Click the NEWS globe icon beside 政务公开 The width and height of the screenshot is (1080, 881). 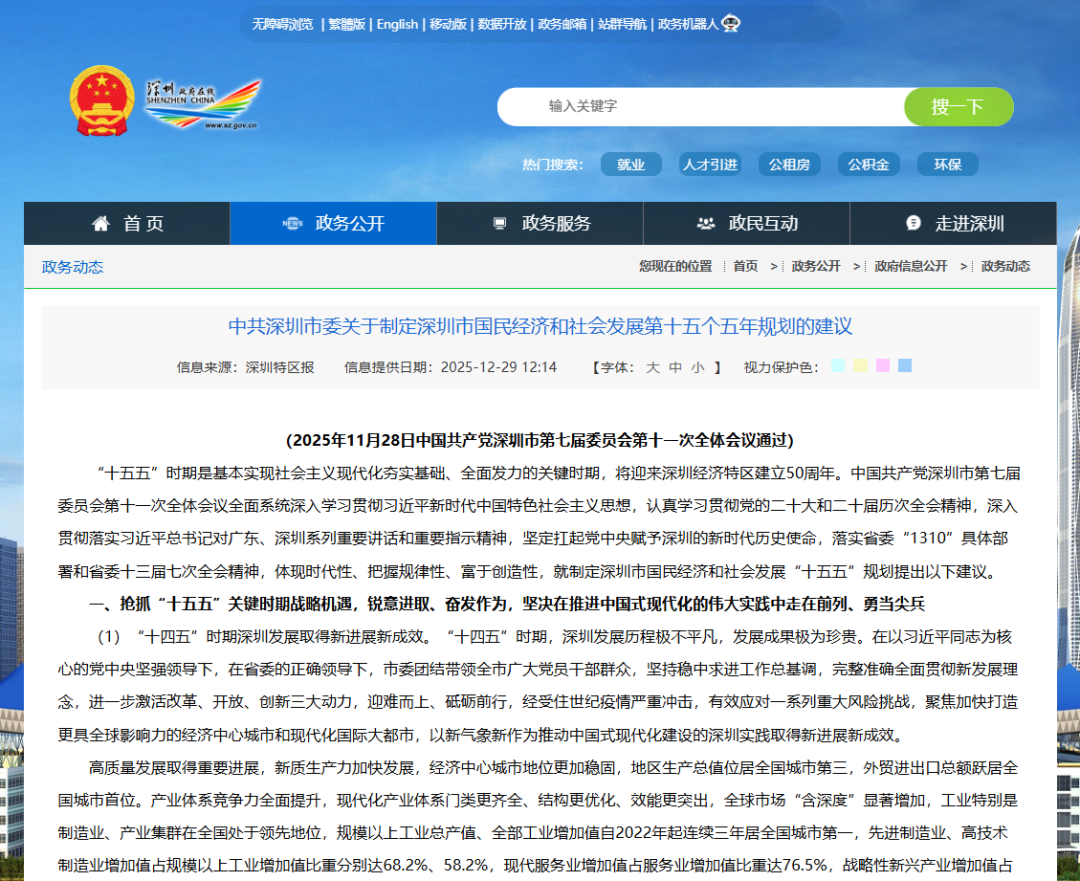[x=293, y=223]
